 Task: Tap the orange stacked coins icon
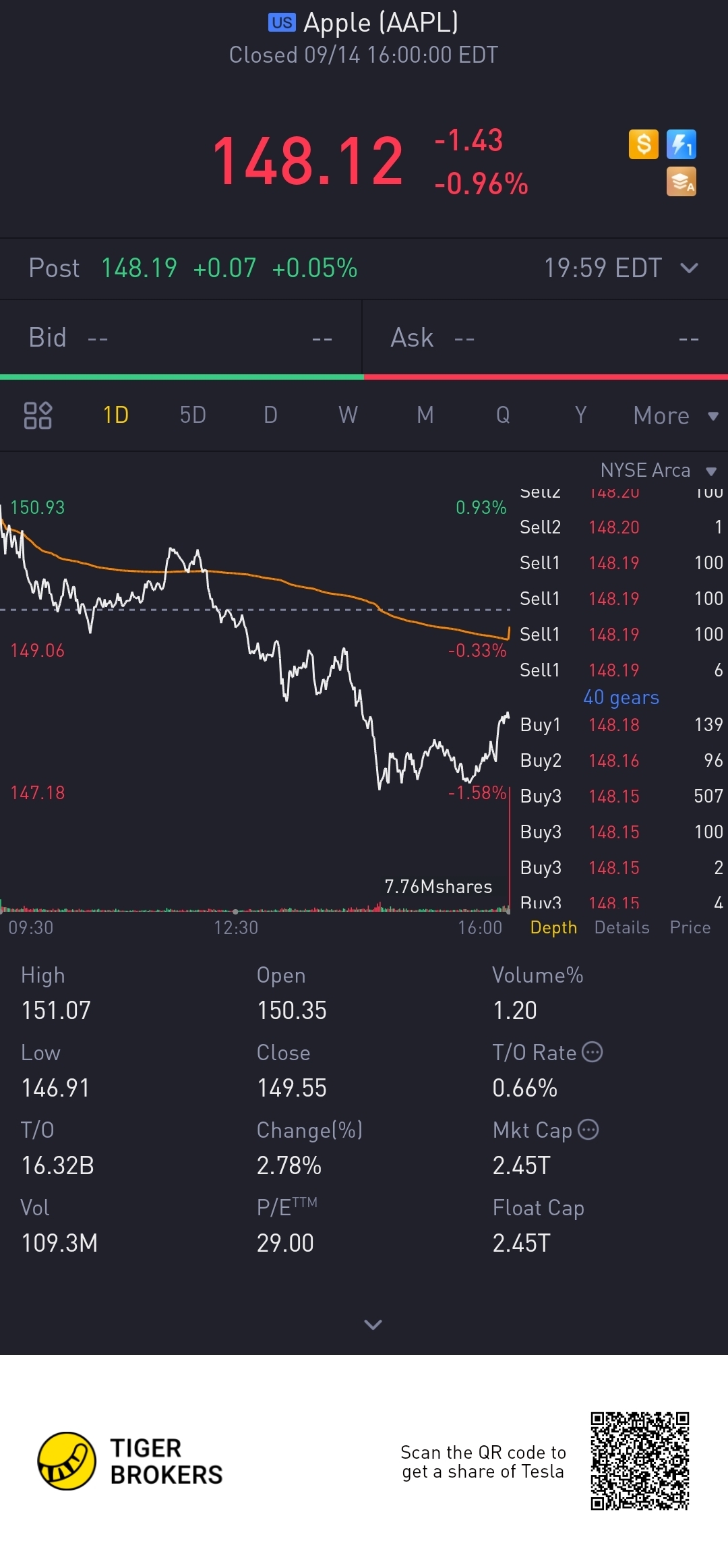click(681, 182)
